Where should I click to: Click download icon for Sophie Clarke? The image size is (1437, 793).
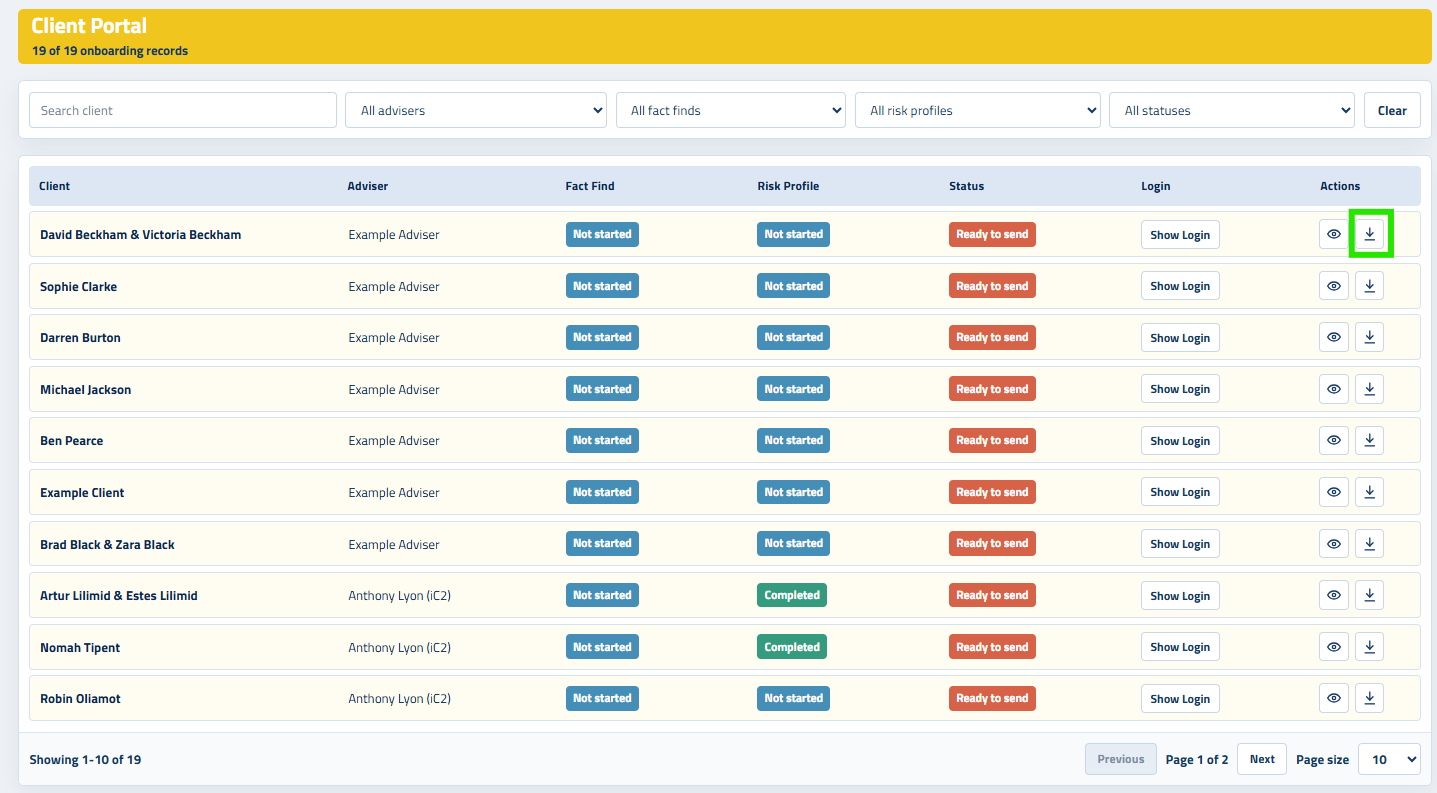1370,286
